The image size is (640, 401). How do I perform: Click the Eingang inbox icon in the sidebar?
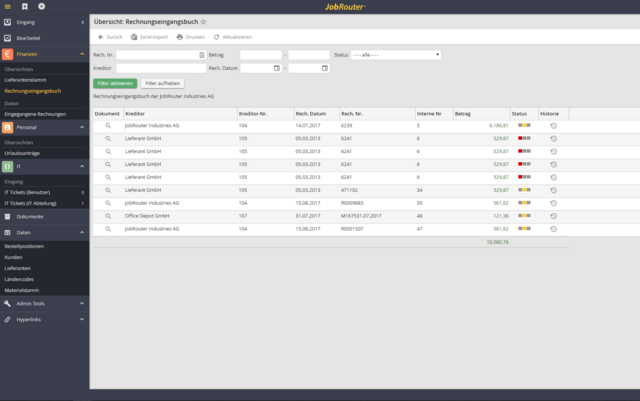pyautogui.click(x=7, y=22)
